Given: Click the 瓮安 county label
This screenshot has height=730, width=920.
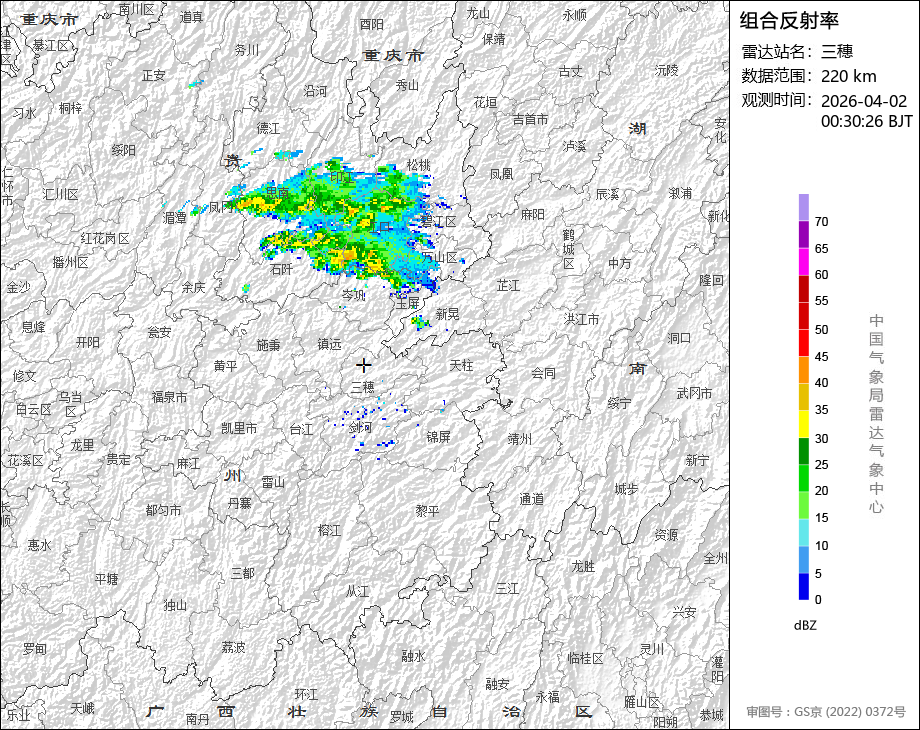Looking at the screenshot, I should (x=159, y=332).
